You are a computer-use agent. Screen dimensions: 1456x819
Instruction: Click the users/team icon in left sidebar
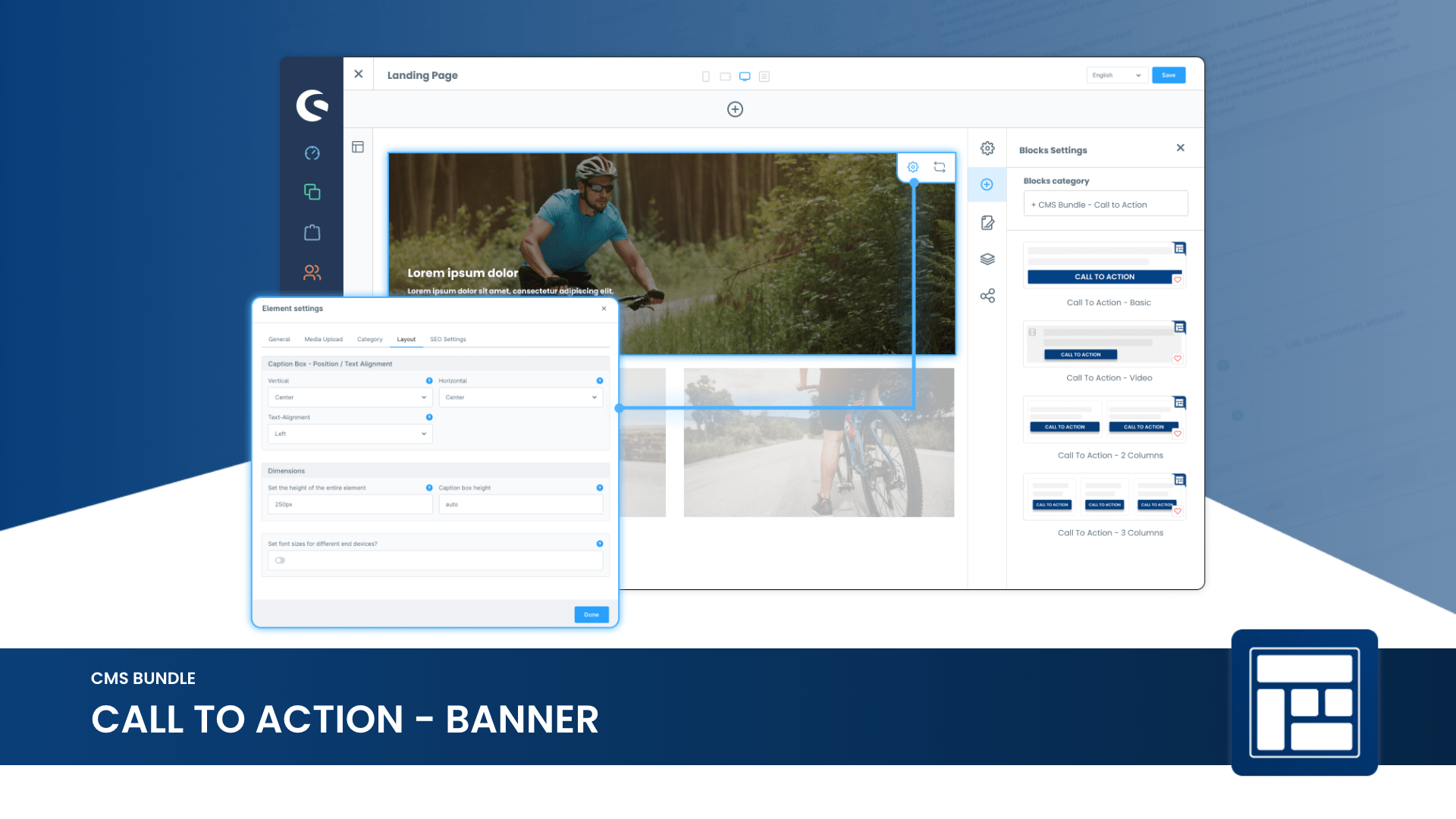(312, 271)
